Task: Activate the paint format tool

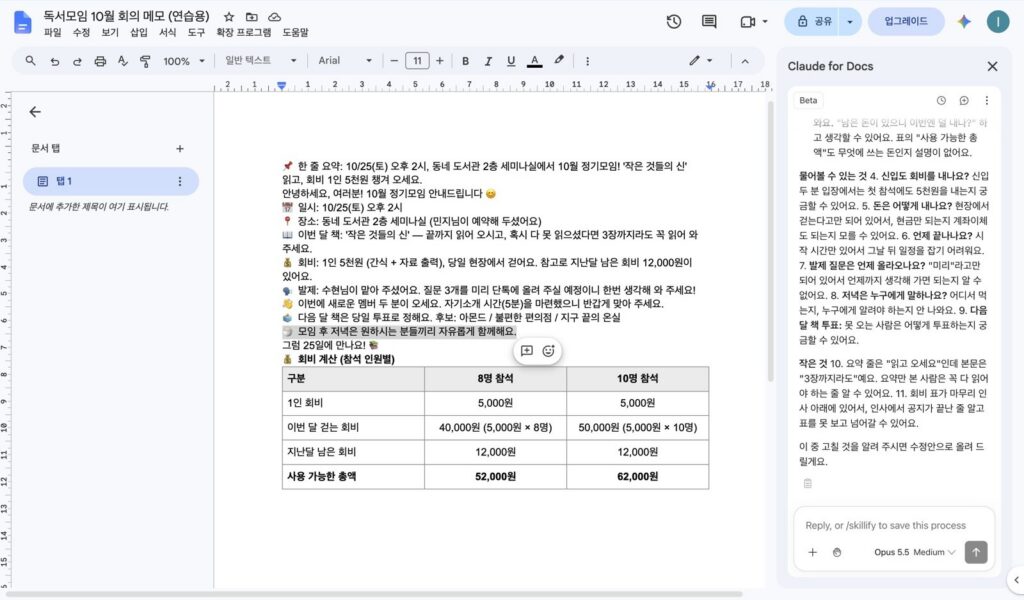Action: tap(145, 61)
